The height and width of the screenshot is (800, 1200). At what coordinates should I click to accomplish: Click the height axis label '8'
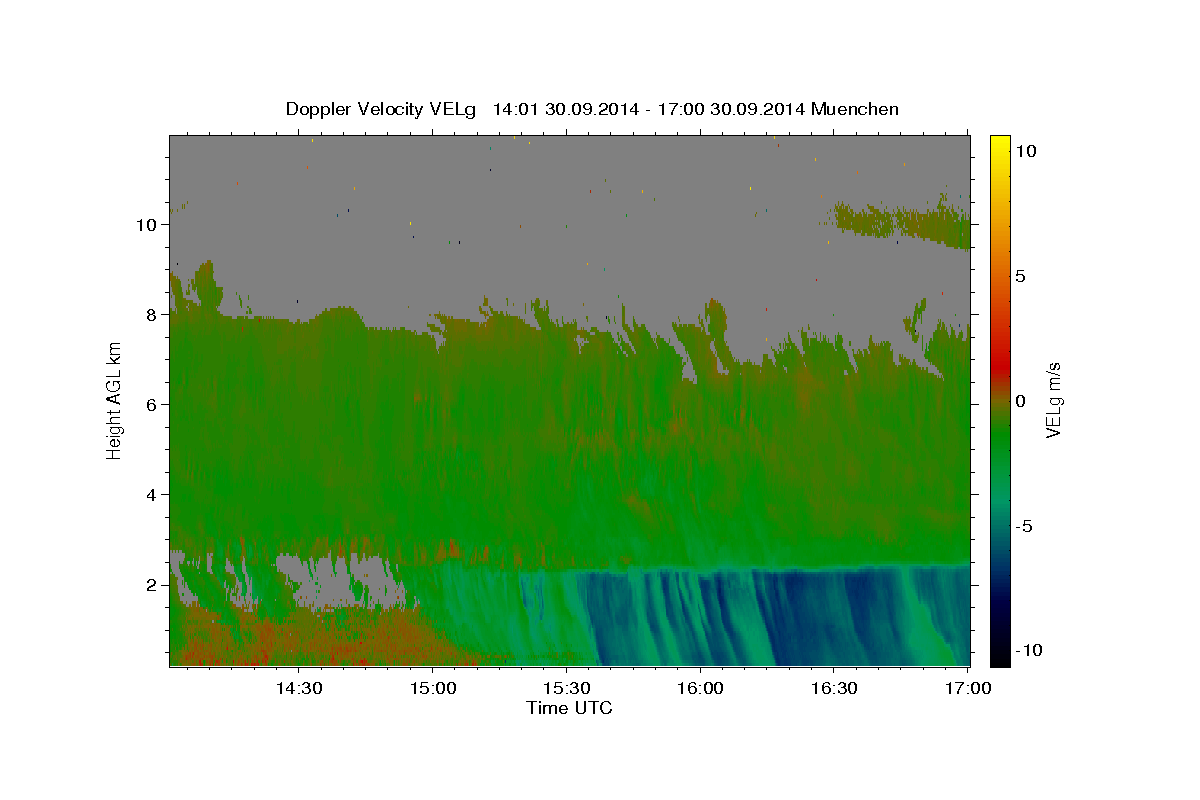click(x=152, y=314)
